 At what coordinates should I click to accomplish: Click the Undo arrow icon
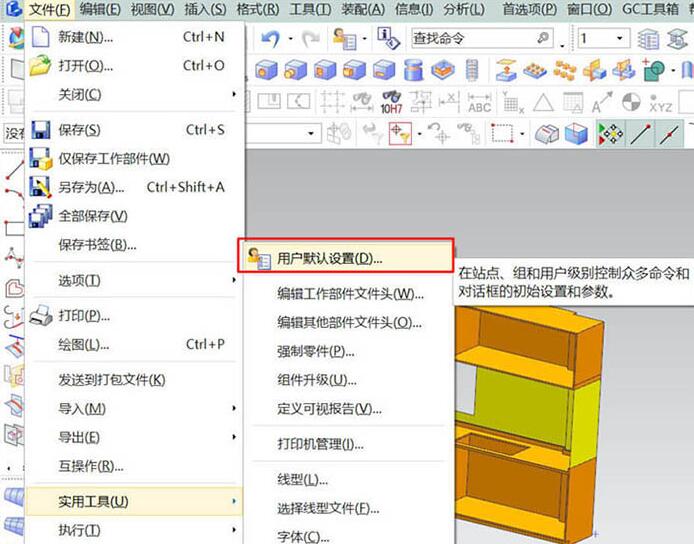269,39
